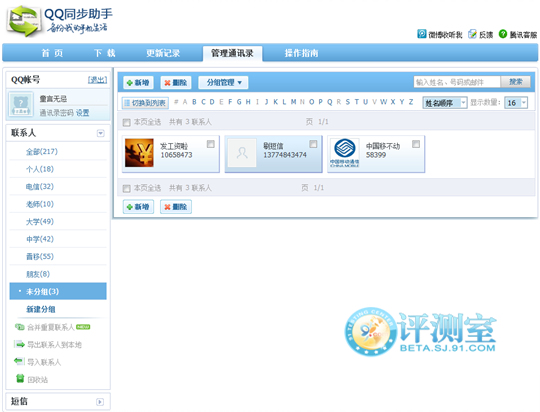Select the 中学(42) group

coord(40,239)
